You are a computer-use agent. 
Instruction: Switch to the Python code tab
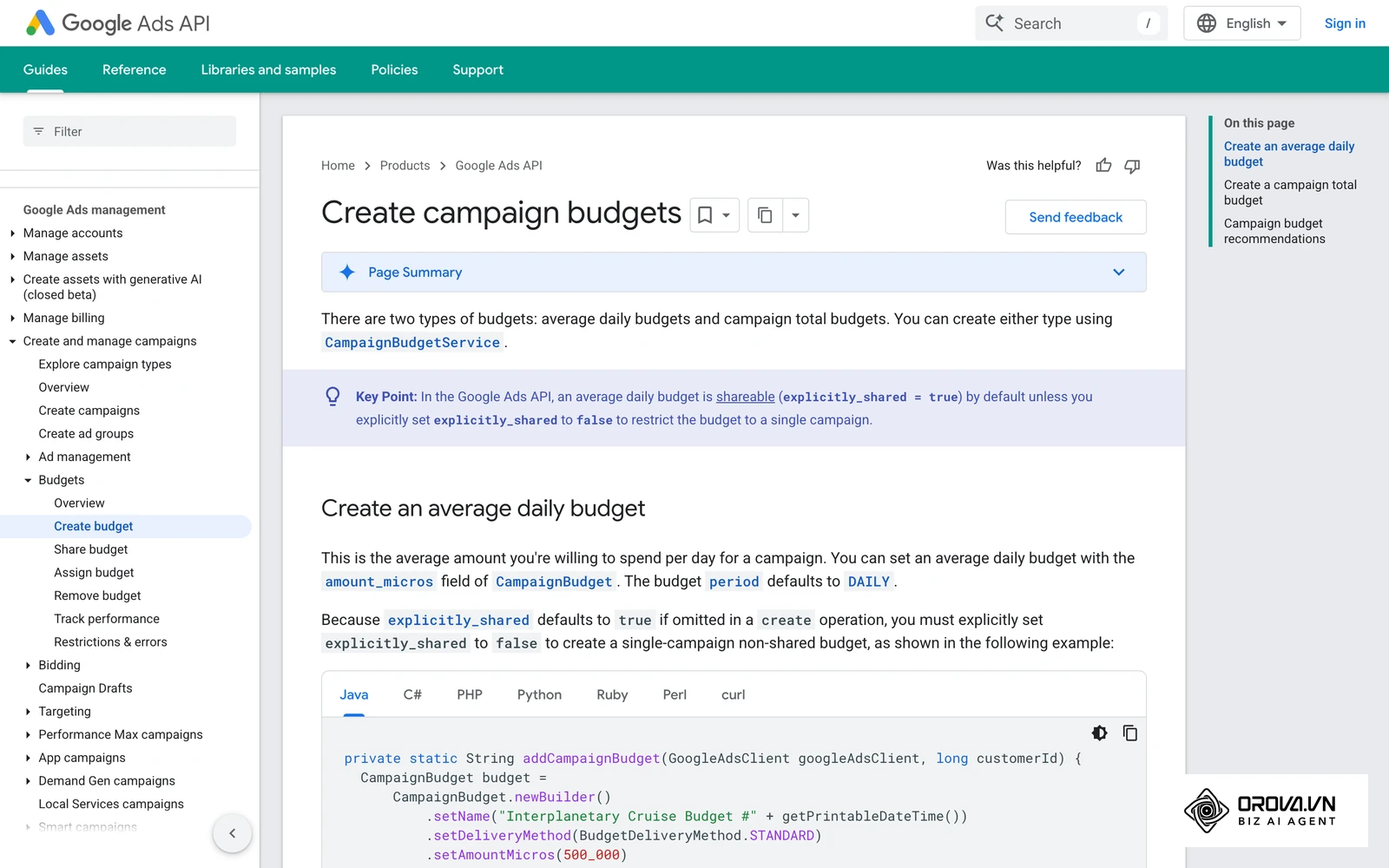(x=539, y=694)
